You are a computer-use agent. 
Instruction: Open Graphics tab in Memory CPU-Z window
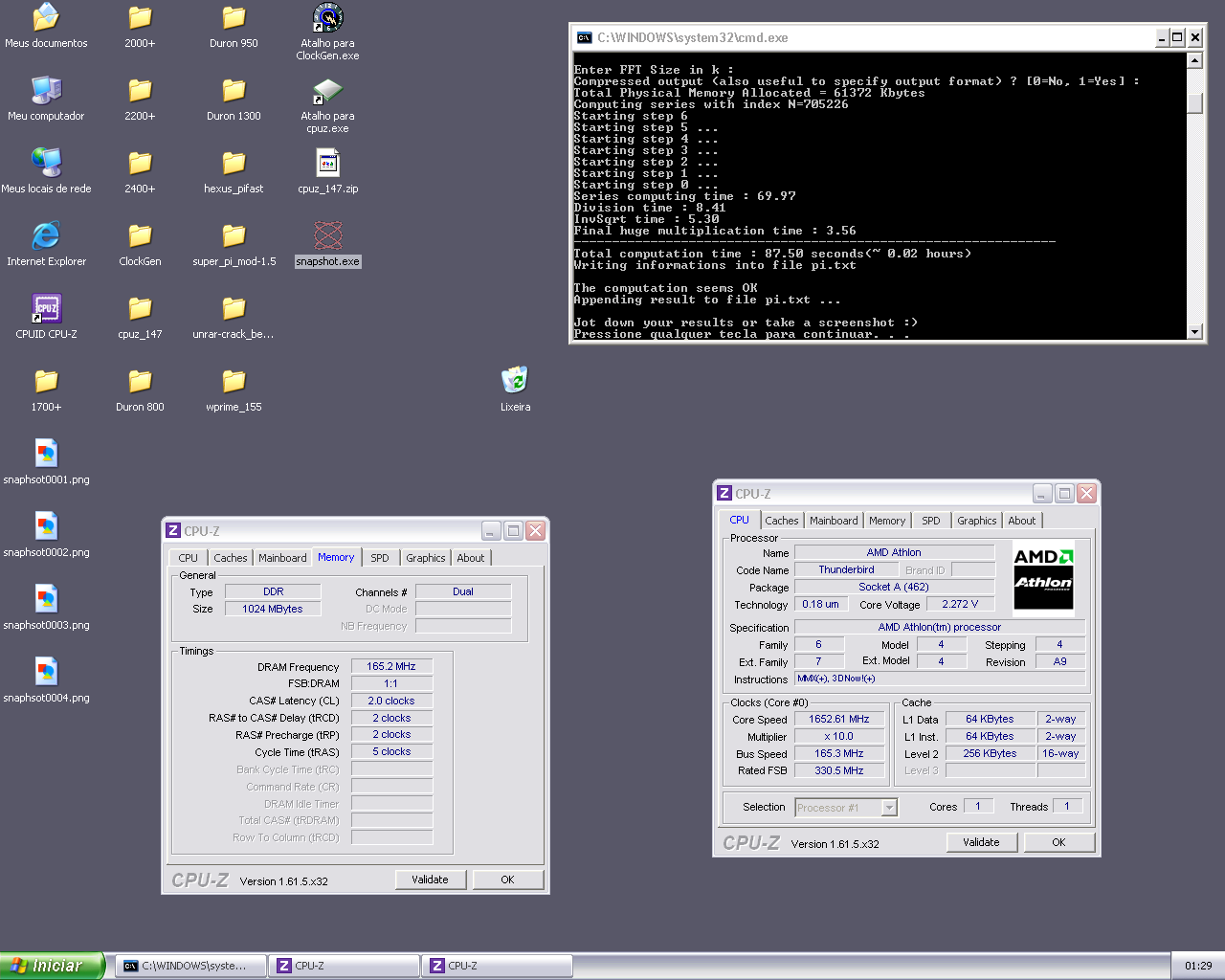pos(426,558)
